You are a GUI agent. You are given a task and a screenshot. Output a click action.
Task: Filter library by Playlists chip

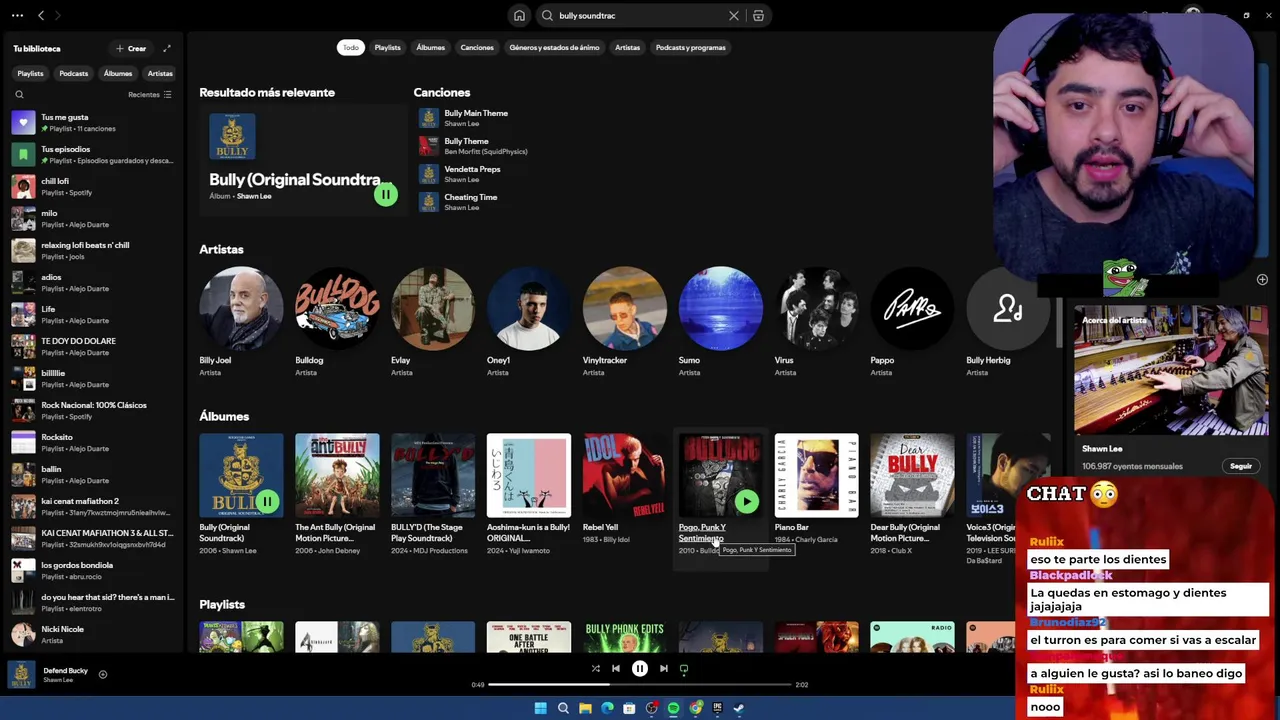30,73
